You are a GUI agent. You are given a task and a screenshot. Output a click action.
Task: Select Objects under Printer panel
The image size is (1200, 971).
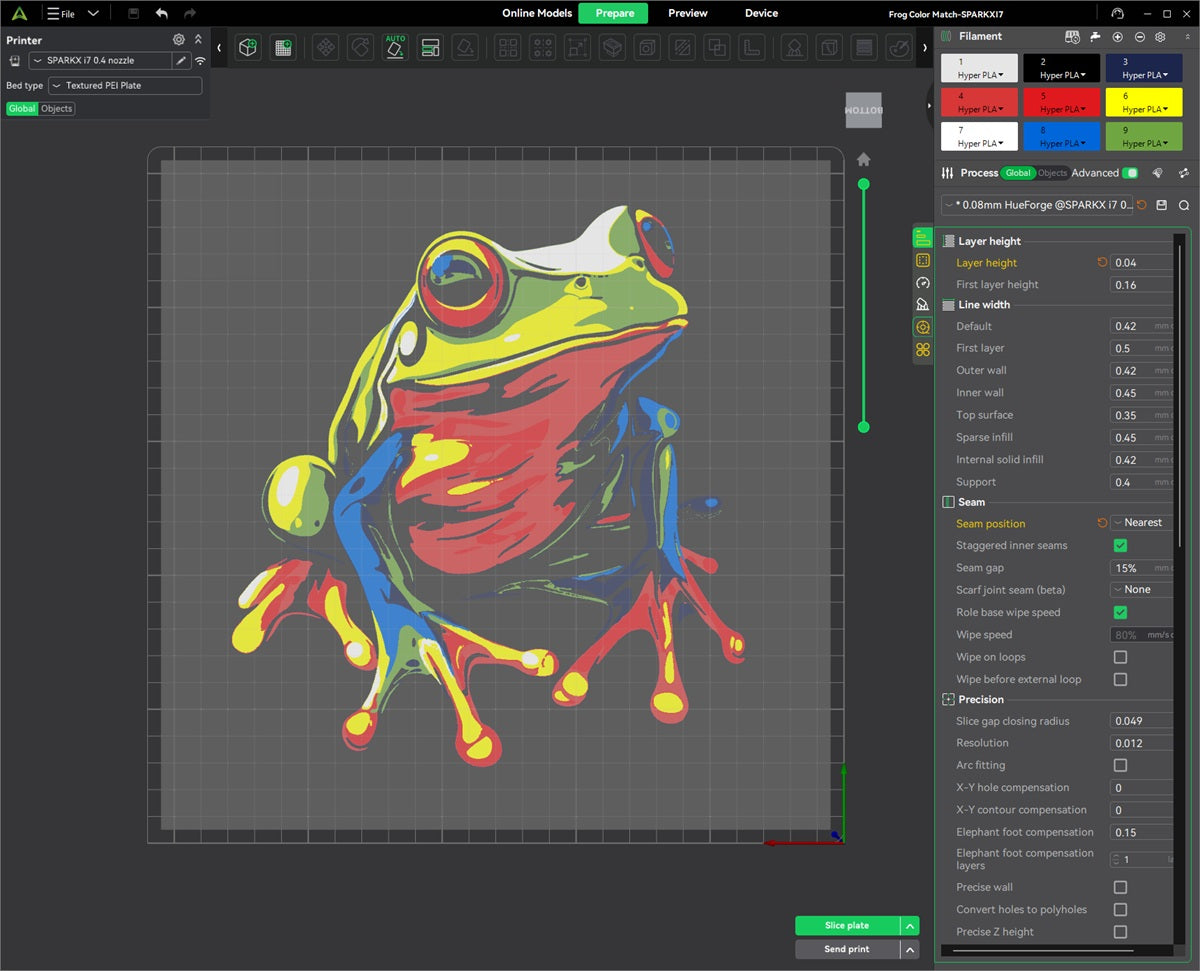pyautogui.click(x=57, y=109)
